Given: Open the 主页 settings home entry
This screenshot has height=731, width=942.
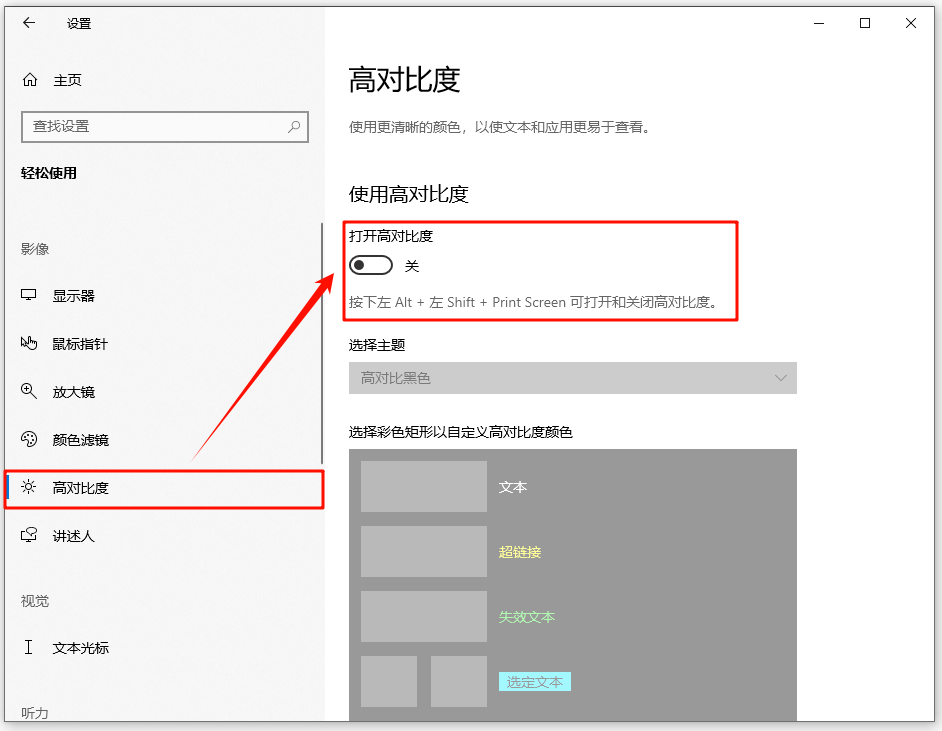Looking at the screenshot, I should [67, 80].
